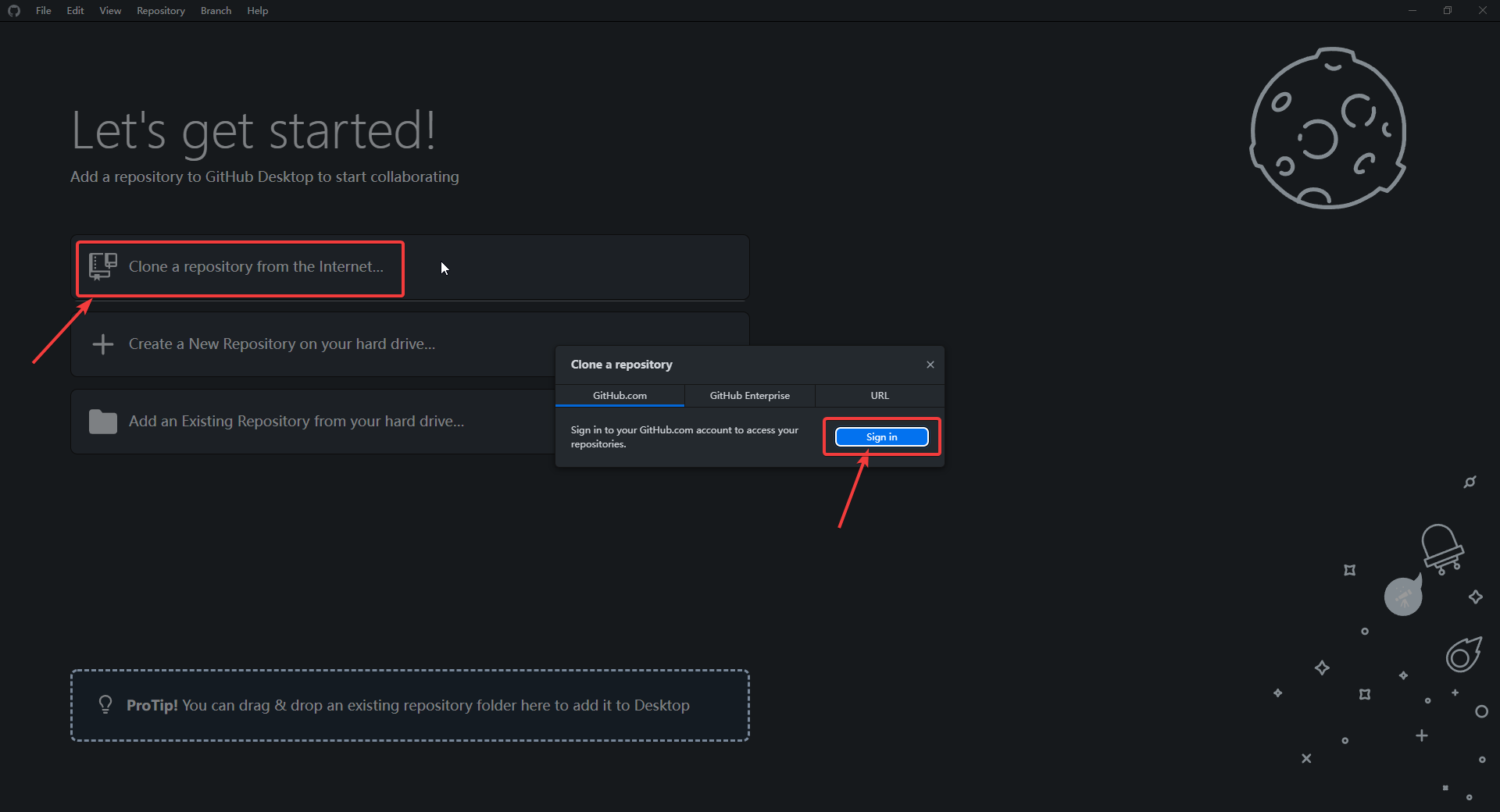Click the GitHub logo in the menu bar
Viewport: 1500px width, 812px height.
(14, 11)
